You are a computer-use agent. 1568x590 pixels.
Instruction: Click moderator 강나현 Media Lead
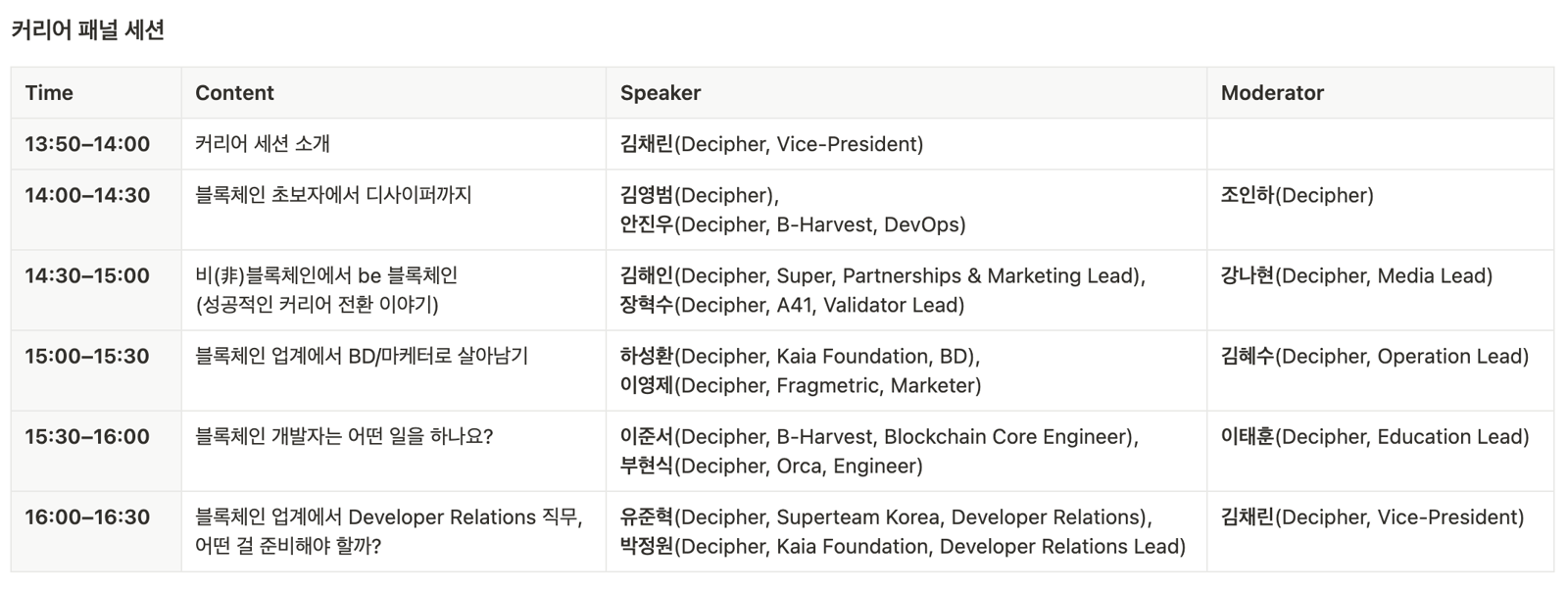pyautogui.click(x=1356, y=275)
